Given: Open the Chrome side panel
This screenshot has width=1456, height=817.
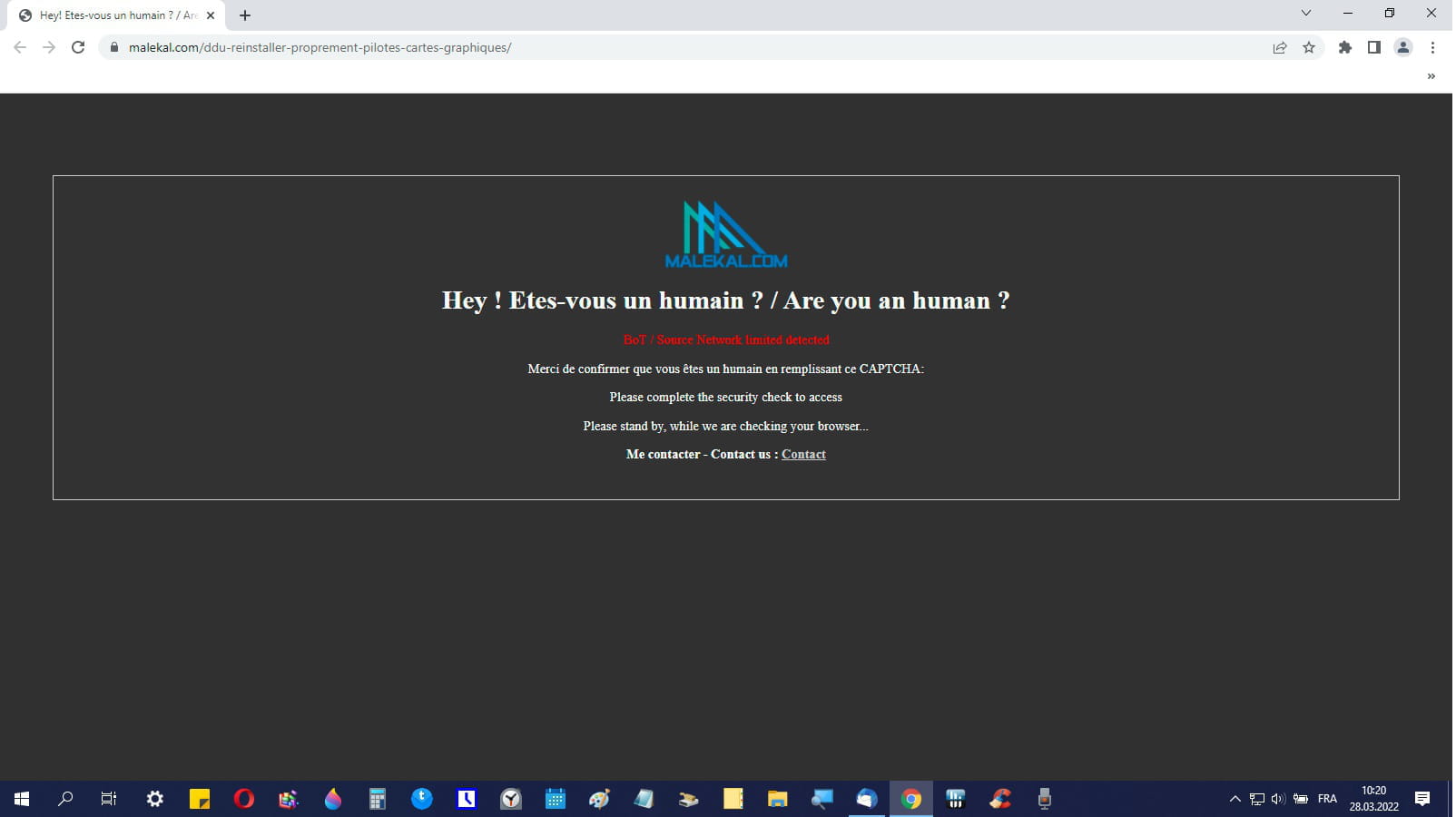Looking at the screenshot, I should click(x=1374, y=47).
